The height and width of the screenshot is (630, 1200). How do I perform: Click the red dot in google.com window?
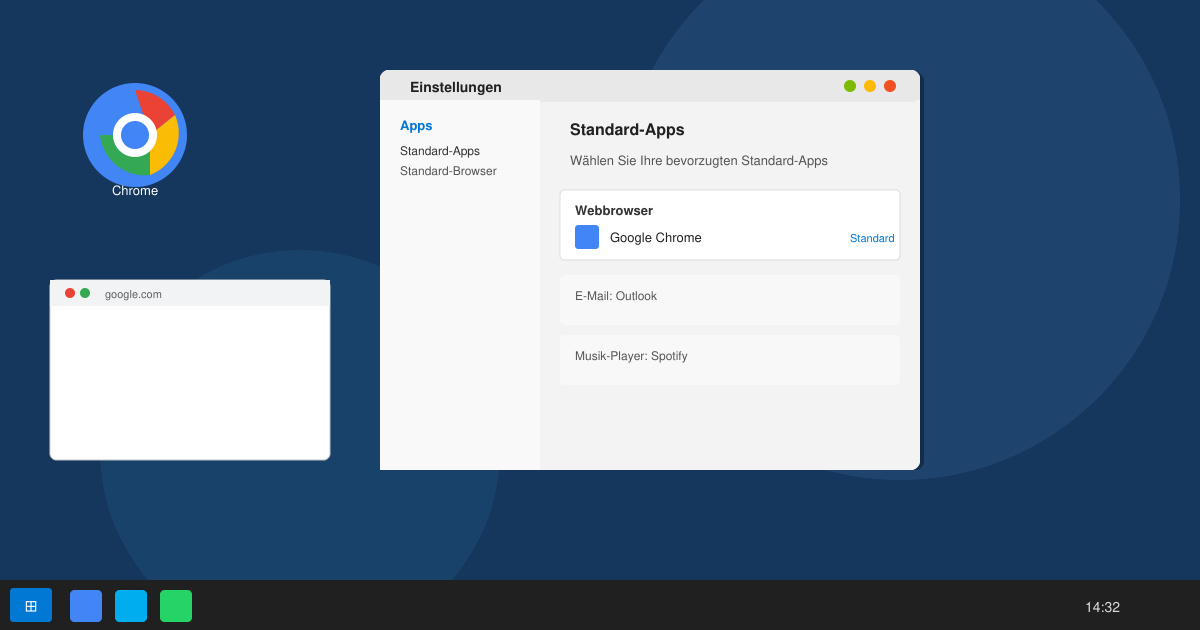click(x=70, y=293)
